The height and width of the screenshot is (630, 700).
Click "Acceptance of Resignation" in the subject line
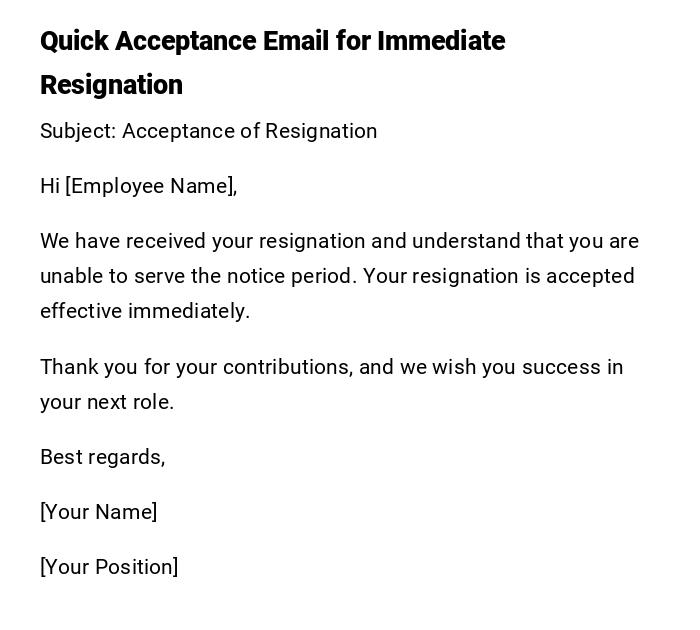249,131
